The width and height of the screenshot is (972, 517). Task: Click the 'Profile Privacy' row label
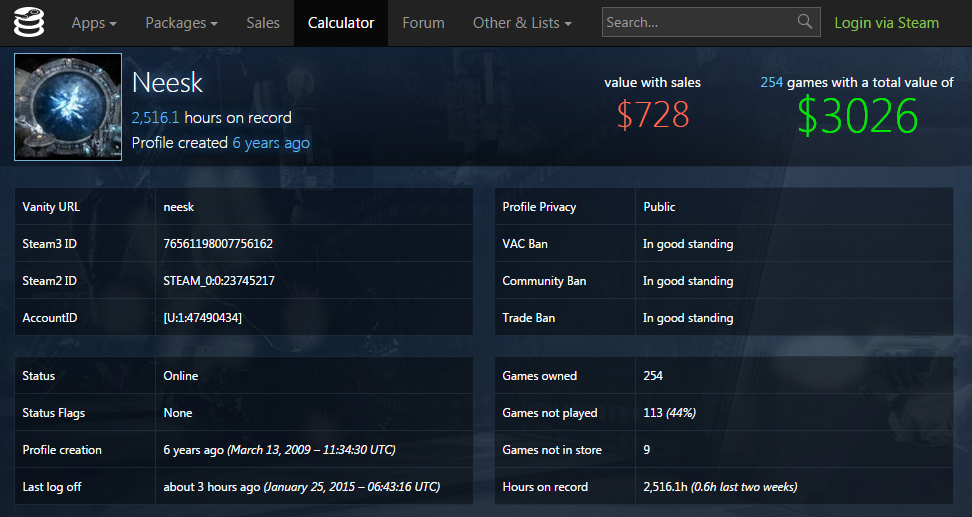click(x=539, y=207)
